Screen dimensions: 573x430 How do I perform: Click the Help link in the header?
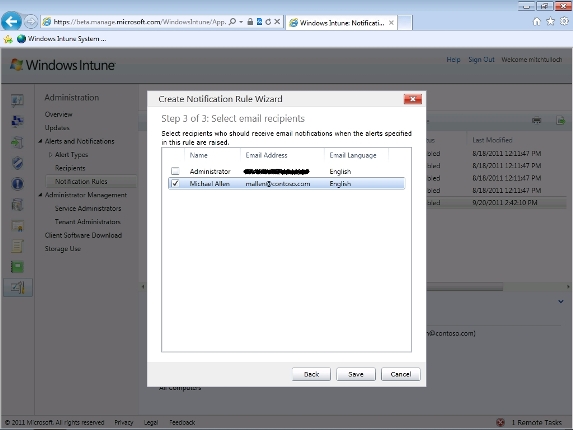pyautogui.click(x=454, y=60)
